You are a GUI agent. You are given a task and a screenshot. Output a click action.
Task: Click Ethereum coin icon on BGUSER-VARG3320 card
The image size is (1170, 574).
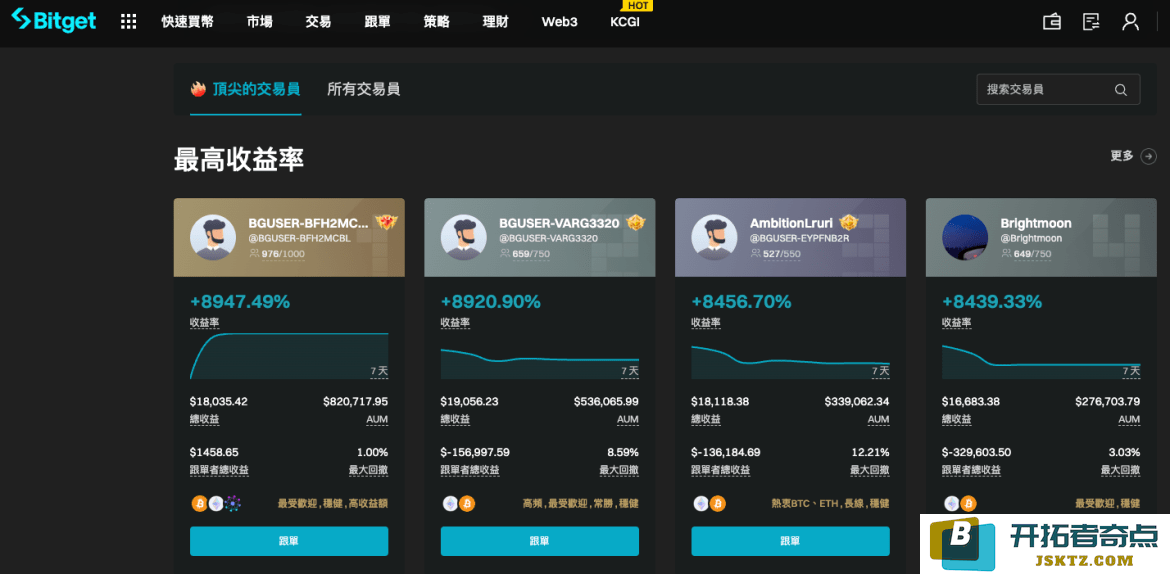point(450,504)
